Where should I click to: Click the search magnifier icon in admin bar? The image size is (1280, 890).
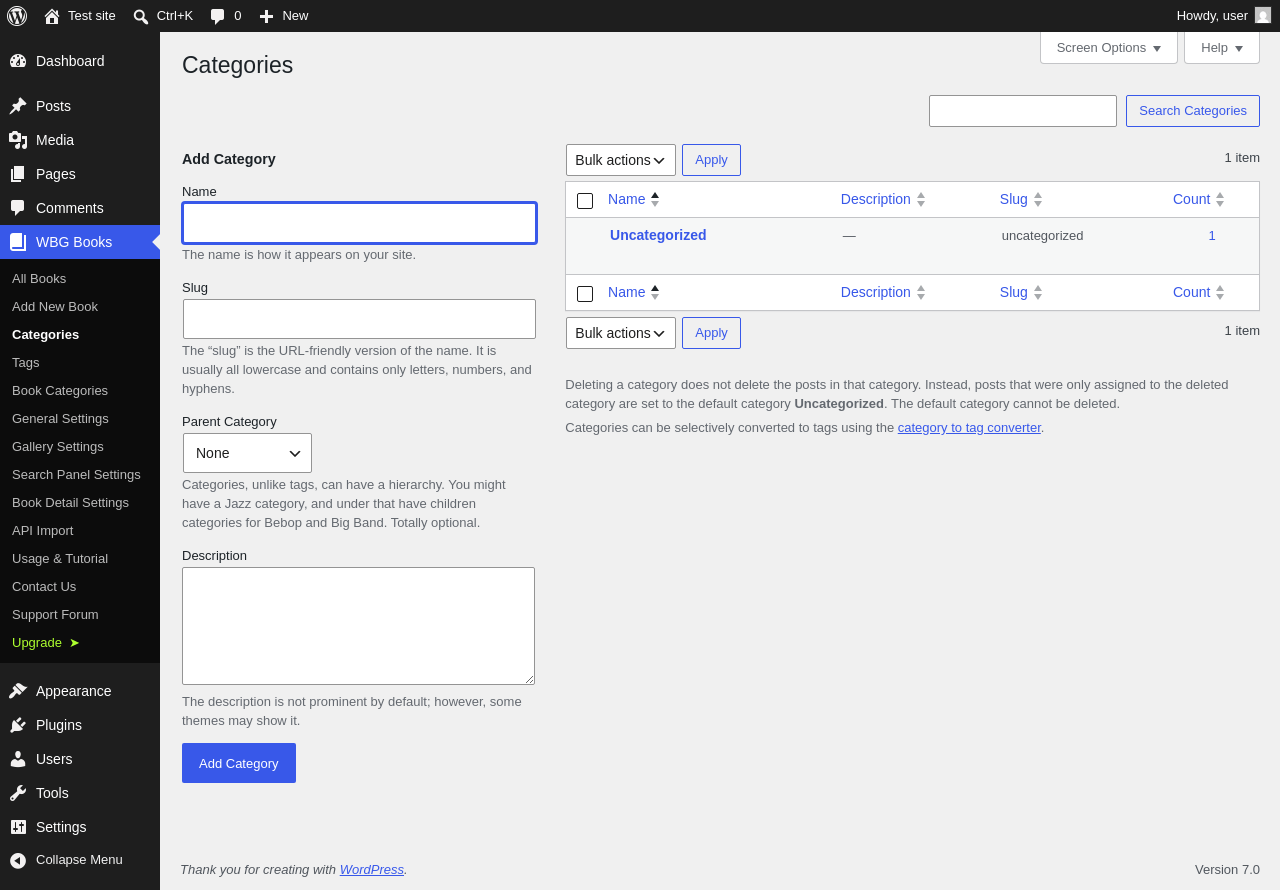(x=141, y=16)
